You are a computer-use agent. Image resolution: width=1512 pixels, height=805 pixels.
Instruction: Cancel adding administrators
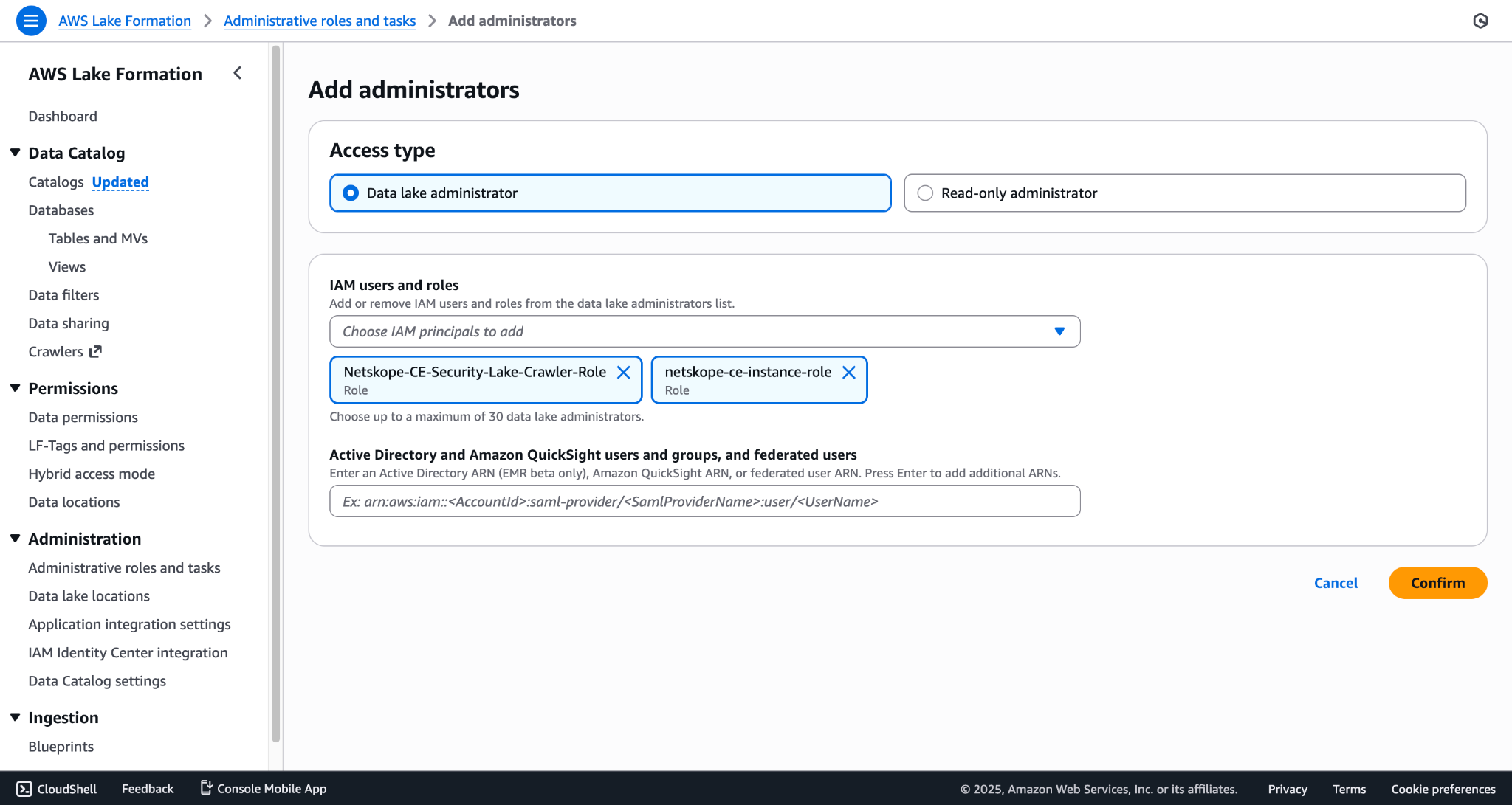click(x=1336, y=583)
